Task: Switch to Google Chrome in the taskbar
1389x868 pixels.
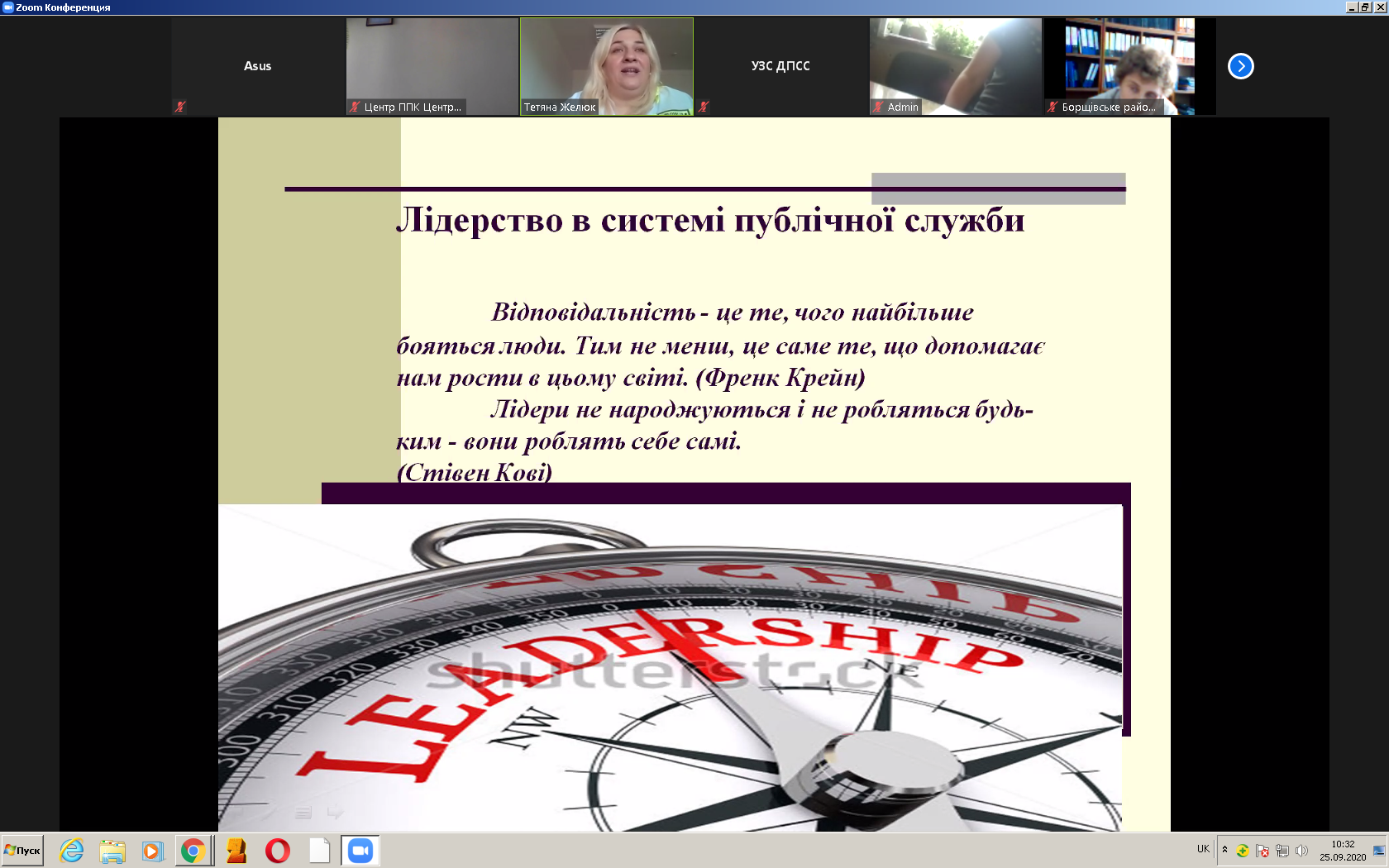Action: click(x=193, y=851)
